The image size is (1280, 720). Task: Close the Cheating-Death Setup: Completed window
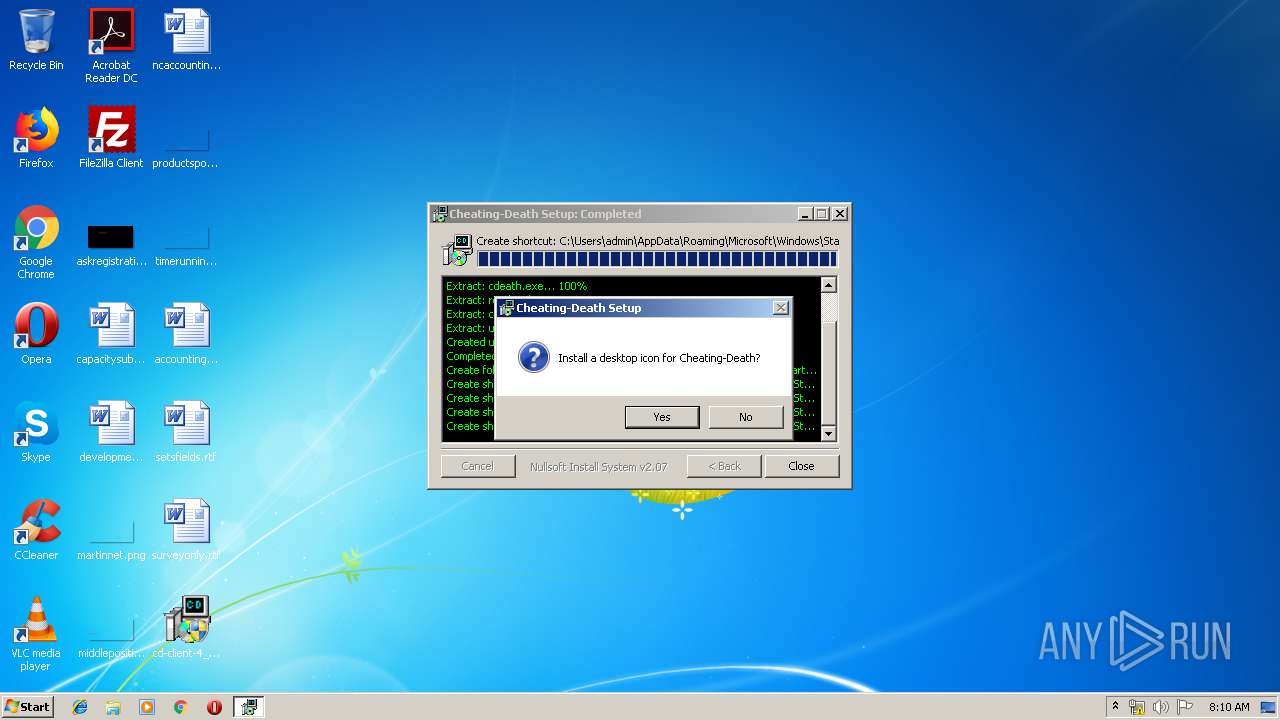click(840, 214)
